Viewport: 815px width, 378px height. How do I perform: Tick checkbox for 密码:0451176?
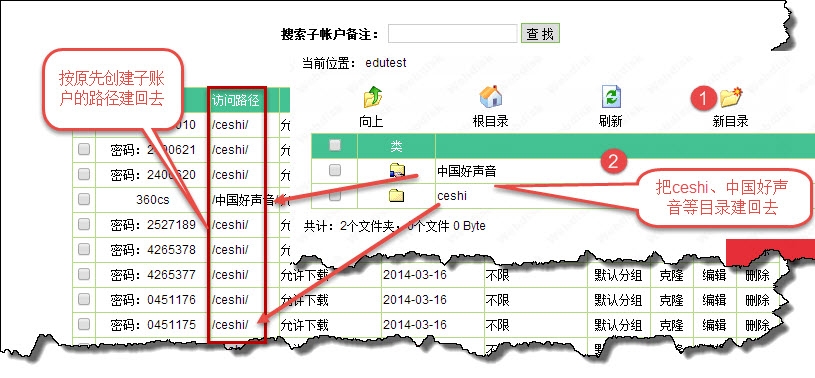click(84, 299)
